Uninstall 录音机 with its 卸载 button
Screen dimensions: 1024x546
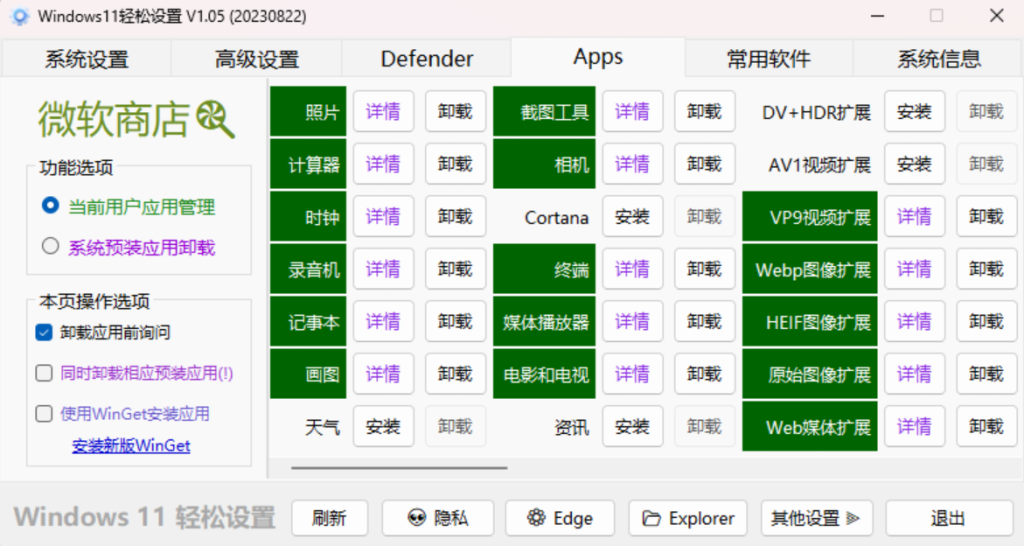coord(455,268)
